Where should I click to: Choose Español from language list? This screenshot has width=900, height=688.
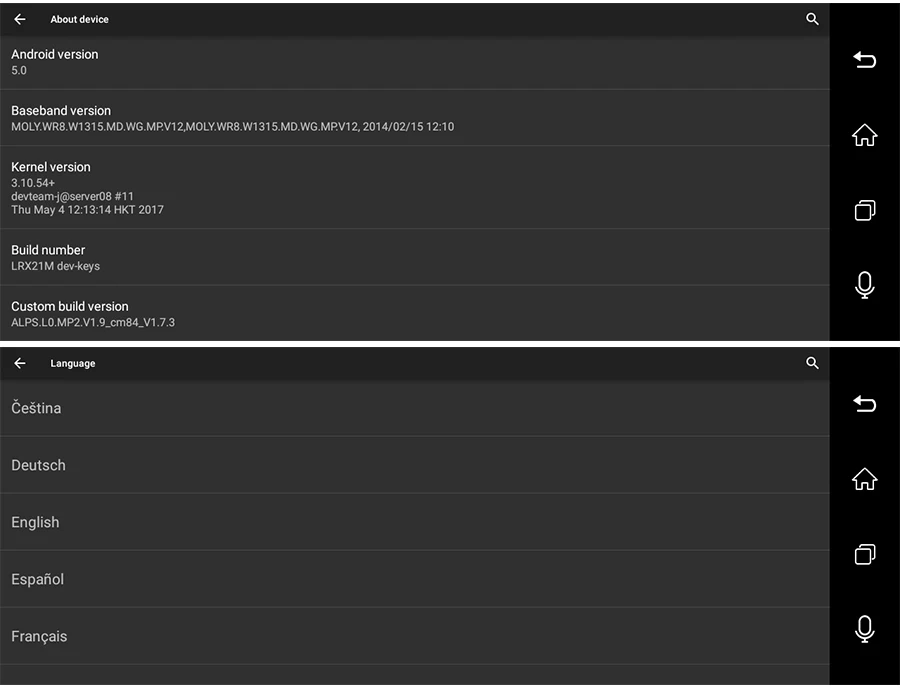click(x=414, y=579)
